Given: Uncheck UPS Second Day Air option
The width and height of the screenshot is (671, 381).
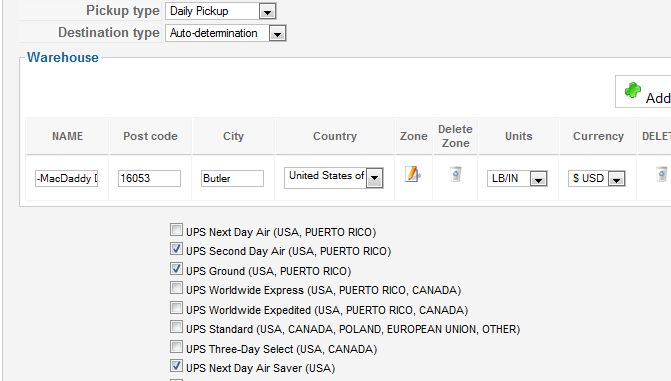Looking at the screenshot, I should point(176,249).
